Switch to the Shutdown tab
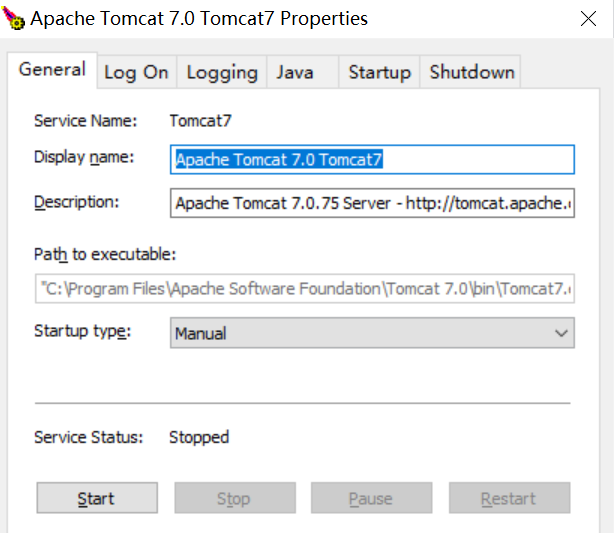Image resolution: width=614 pixels, height=533 pixels. pyautogui.click(x=470, y=72)
